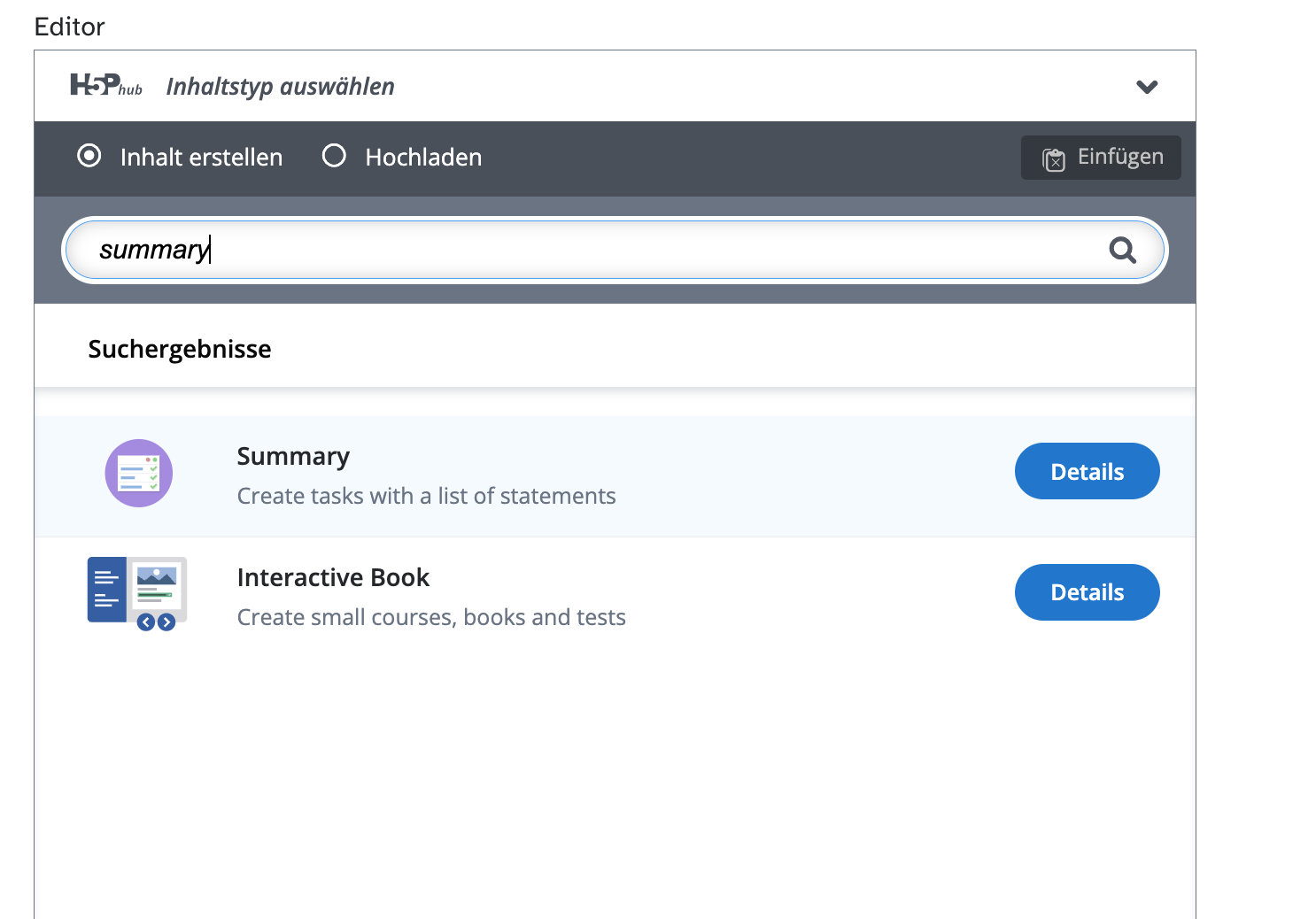The width and height of the screenshot is (1316, 919).
Task: Click the Suchergebnisse heading
Action: click(x=180, y=350)
